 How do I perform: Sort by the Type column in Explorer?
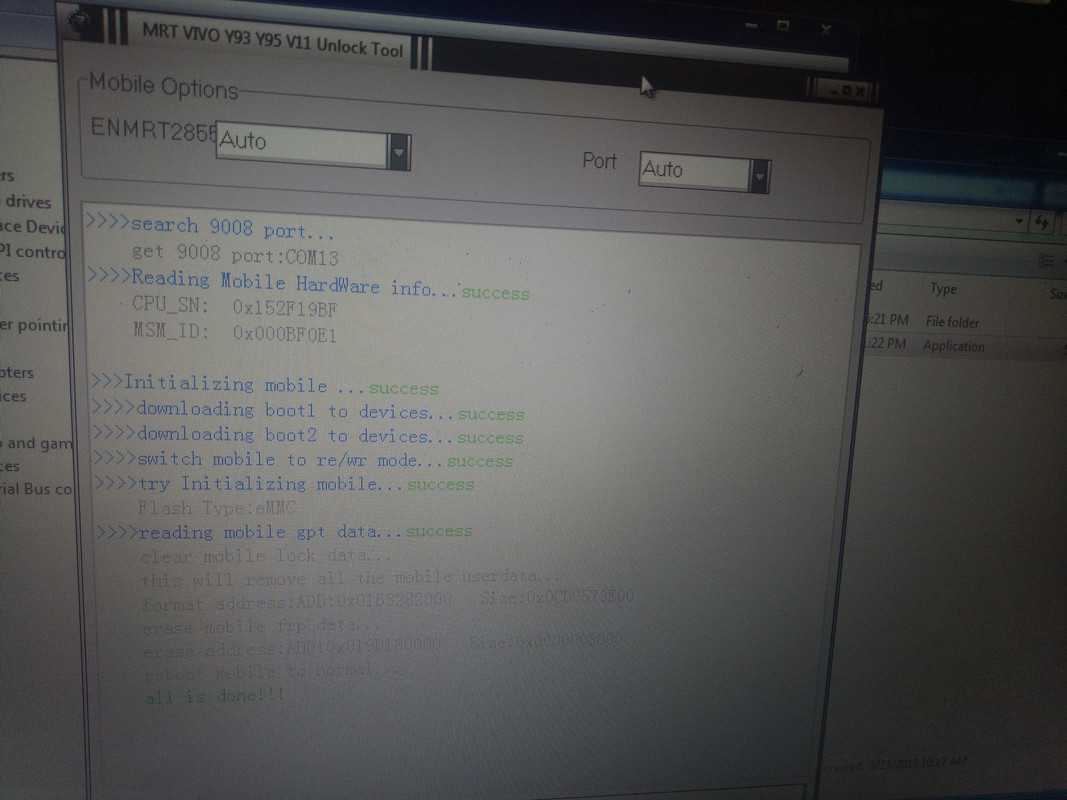click(x=943, y=288)
